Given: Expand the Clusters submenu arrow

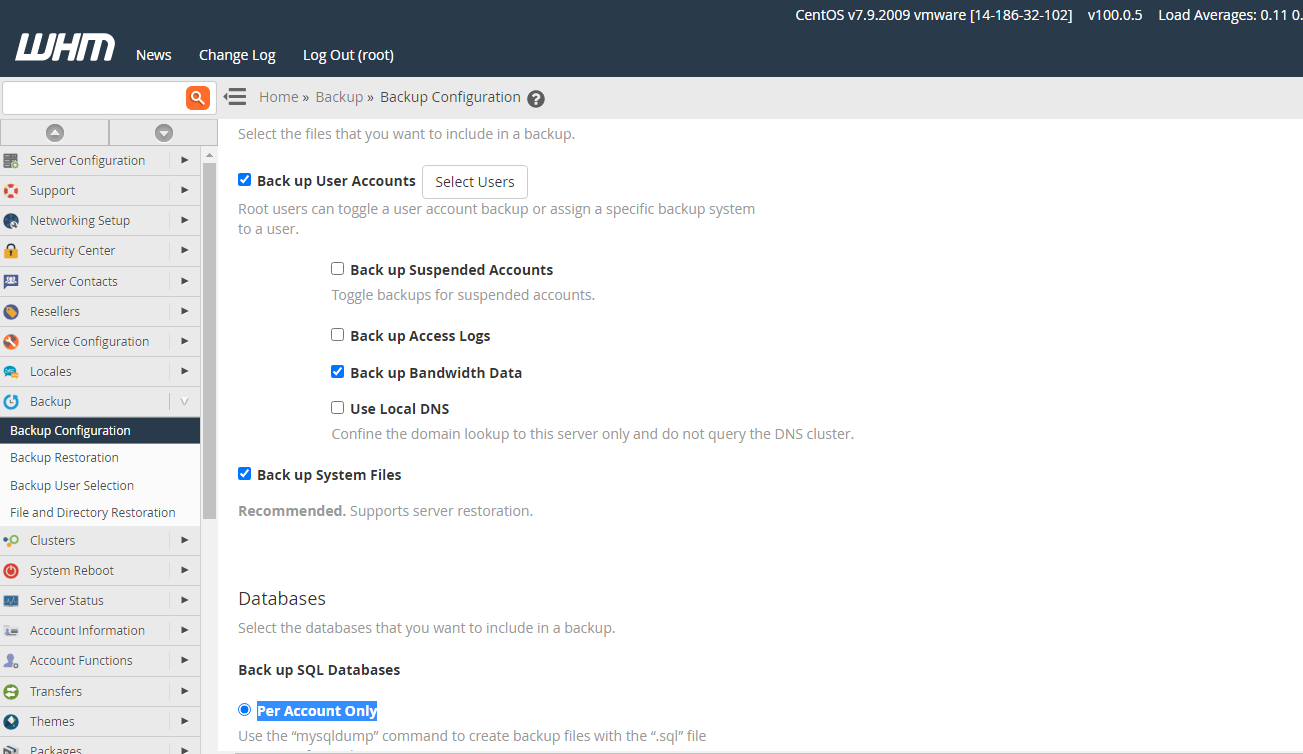Looking at the screenshot, I should (x=185, y=540).
